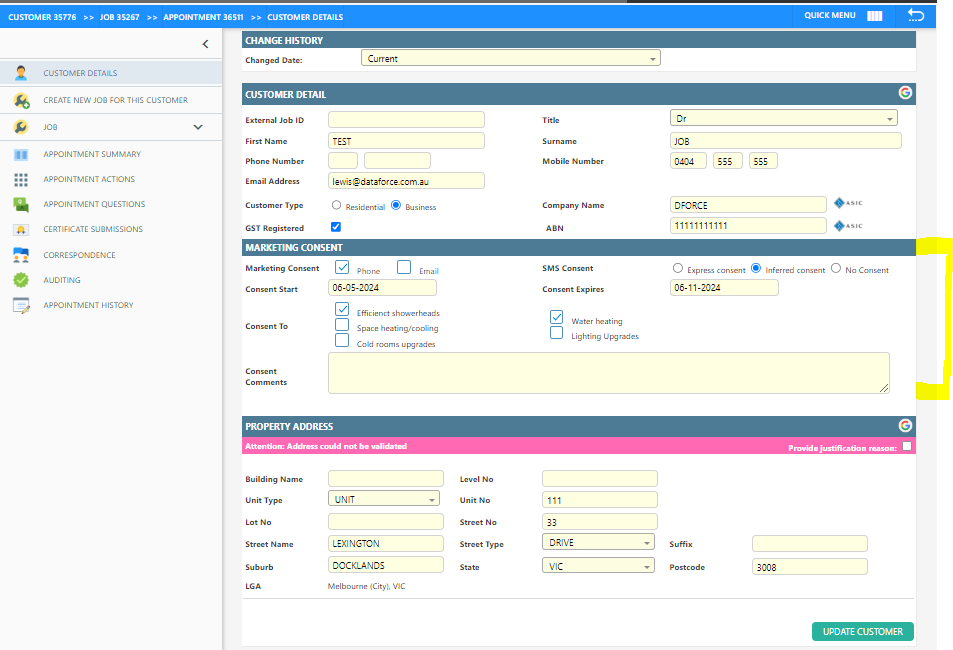Open the Changed Date dropdown

510,59
